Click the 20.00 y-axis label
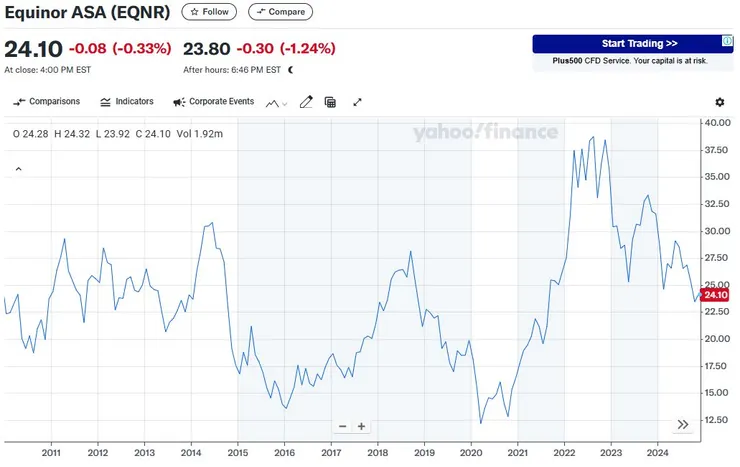This screenshot has height=467, width=740. point(718,339)
